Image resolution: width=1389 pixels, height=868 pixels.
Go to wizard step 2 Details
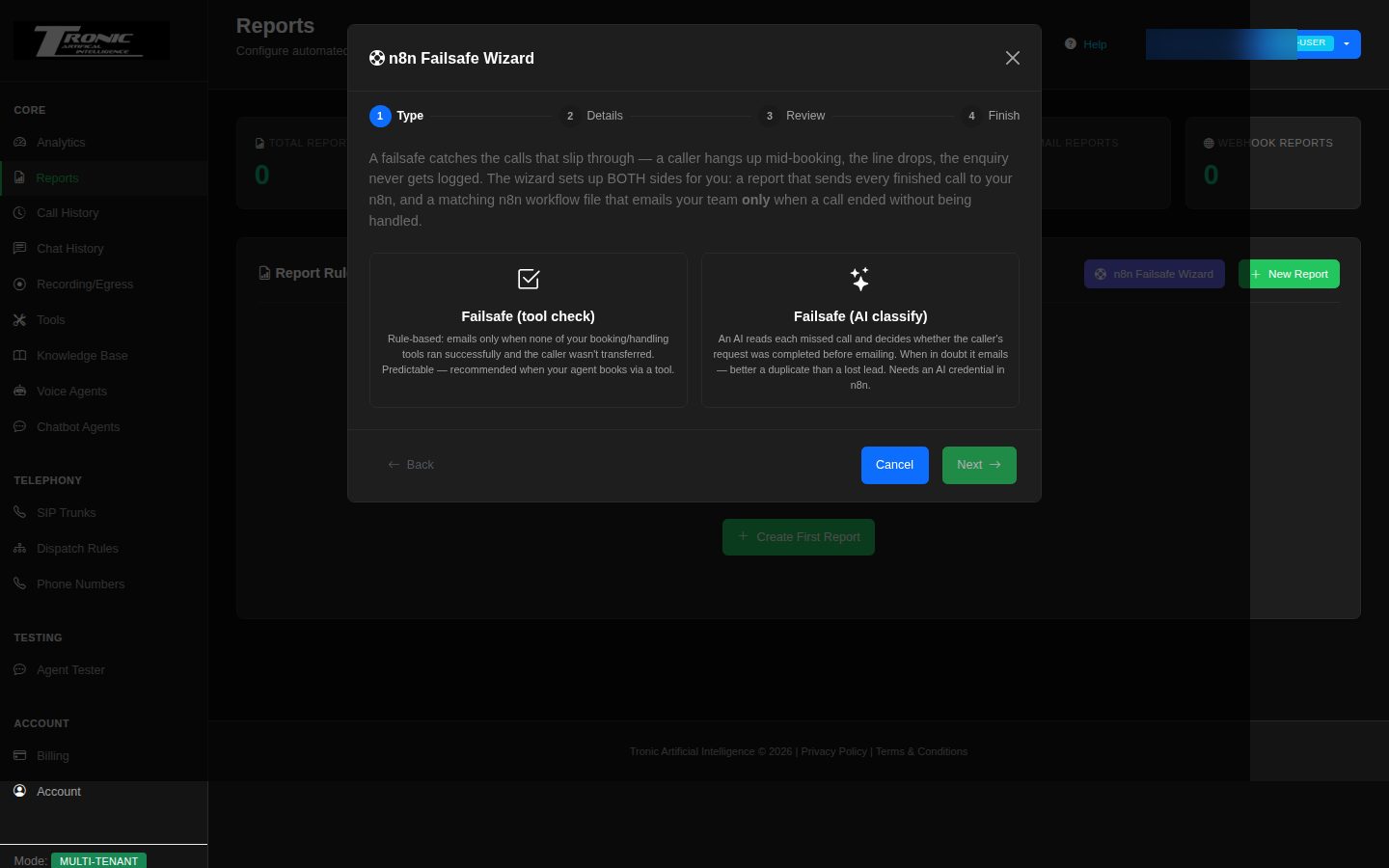tap(591, 116)
